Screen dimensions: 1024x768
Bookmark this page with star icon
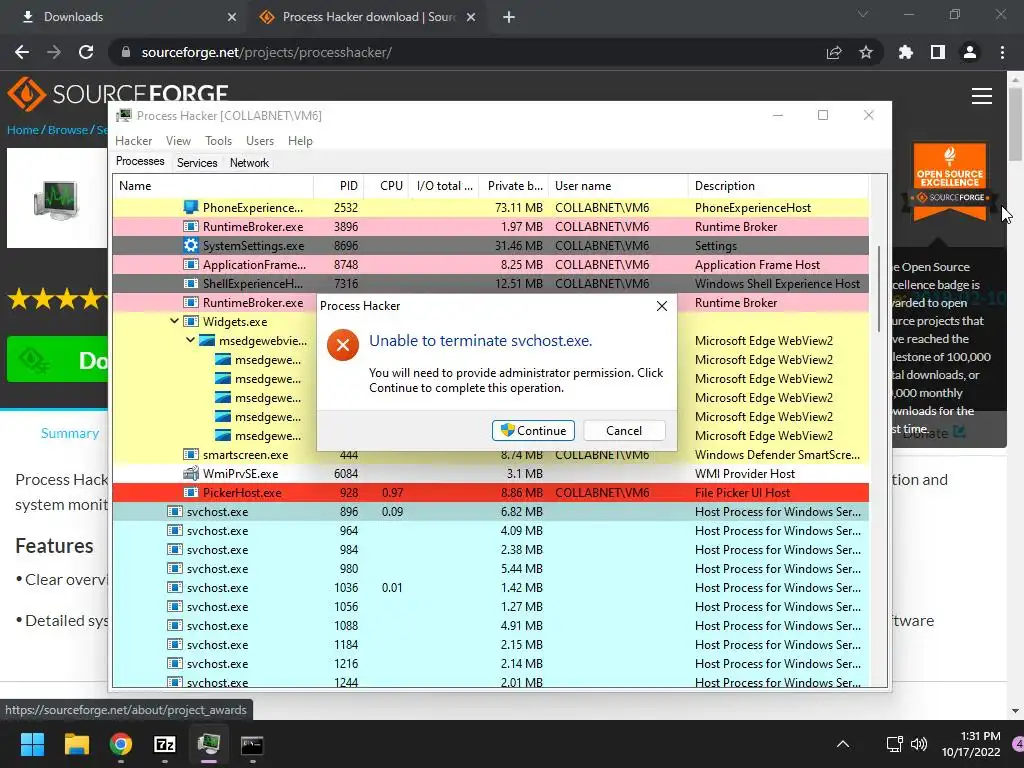click(866, 52)
